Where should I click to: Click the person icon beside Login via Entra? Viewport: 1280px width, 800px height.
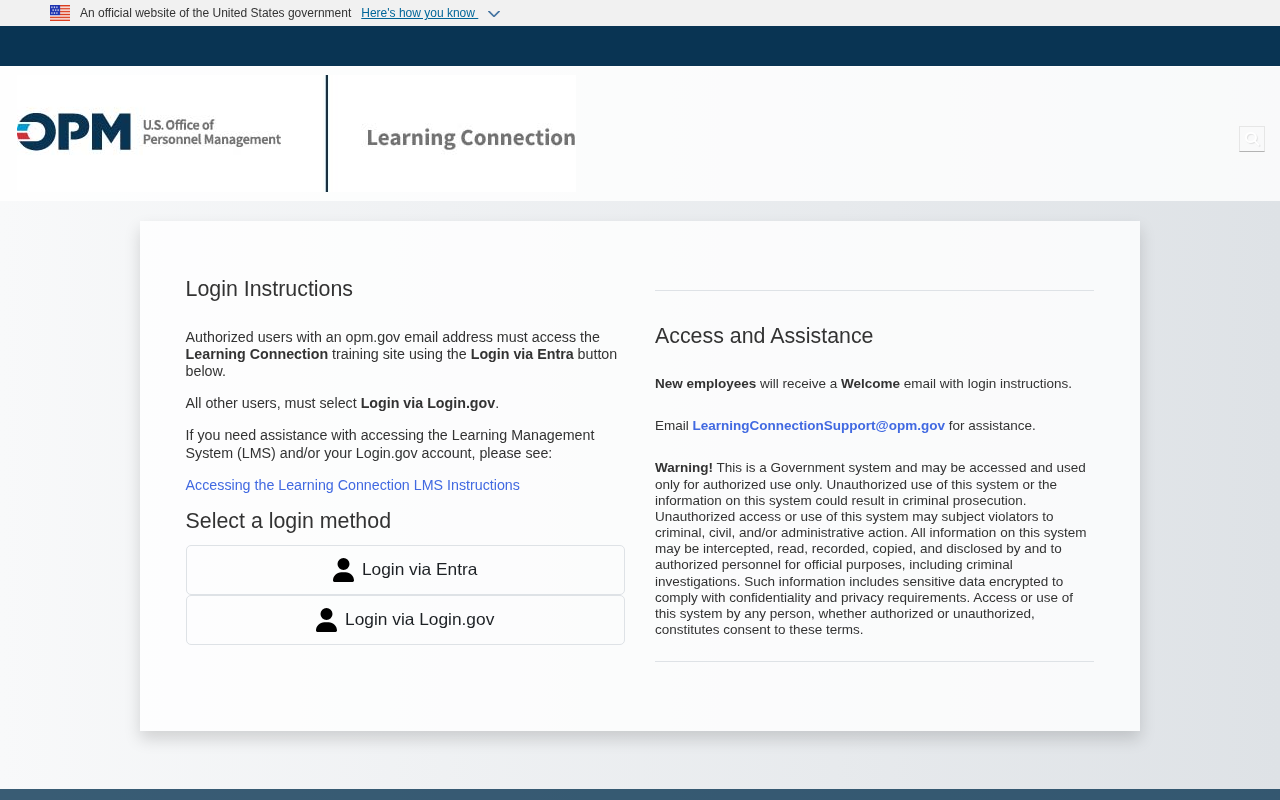[x=343, y=570]
